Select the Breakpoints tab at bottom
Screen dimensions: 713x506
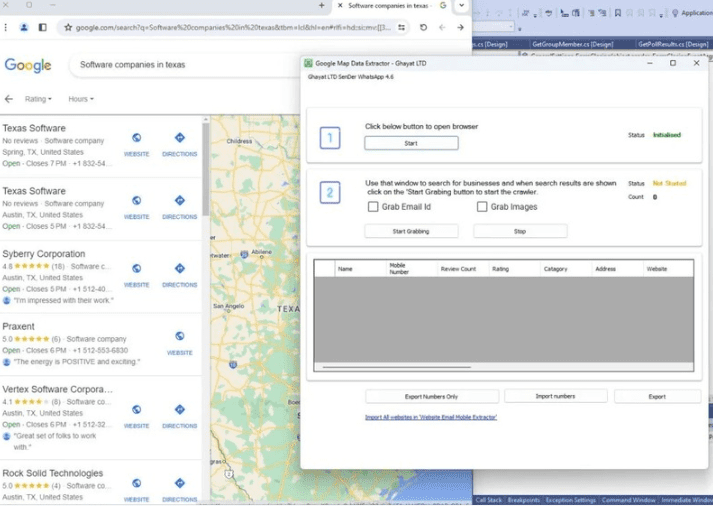(x=523, y=500)
